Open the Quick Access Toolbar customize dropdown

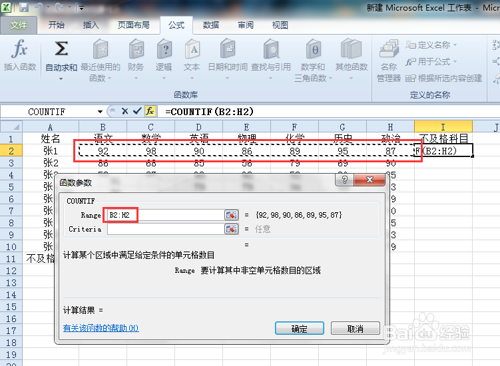click(x=81, y=8)
